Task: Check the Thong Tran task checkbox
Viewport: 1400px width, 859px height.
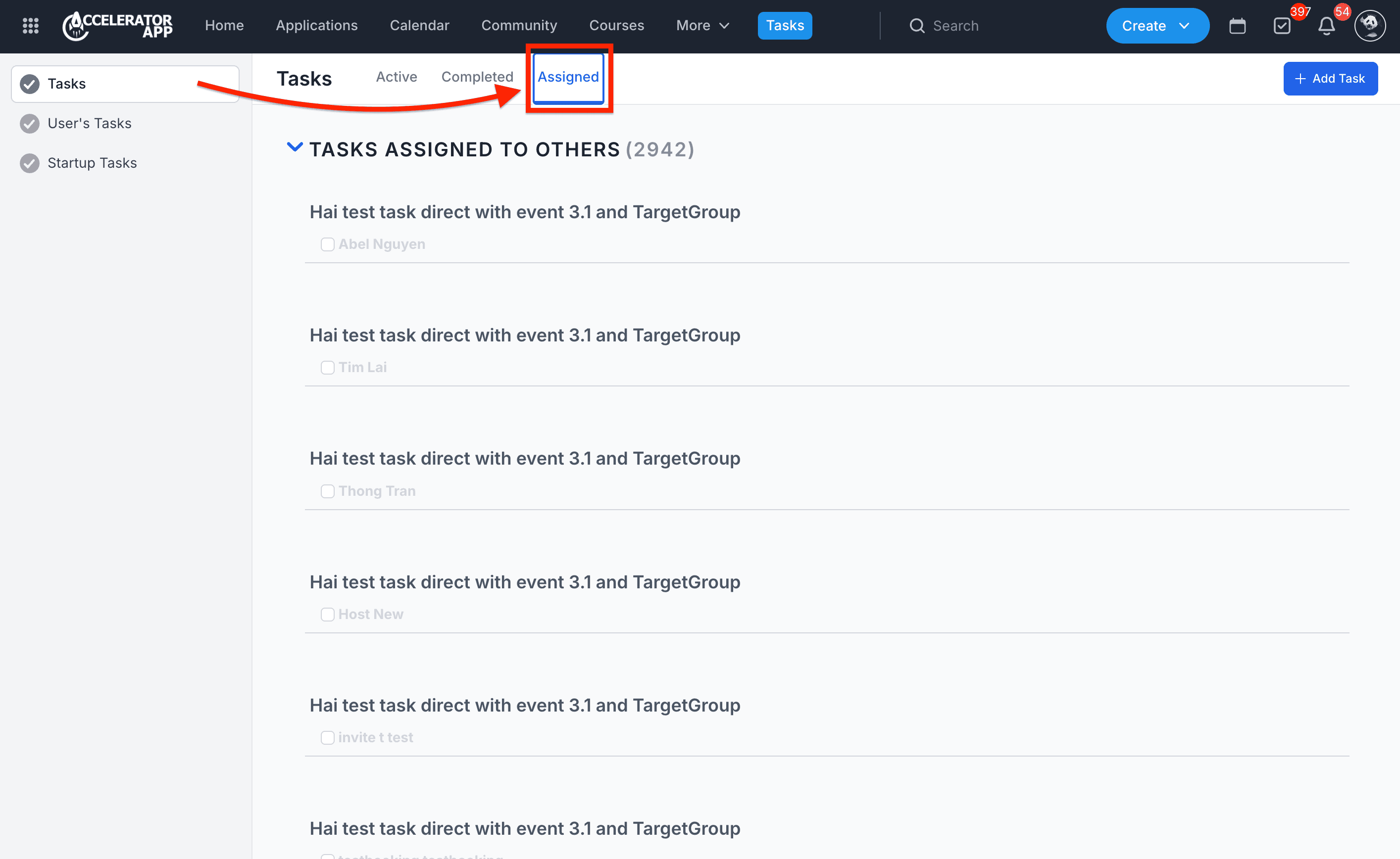Action: 327,491
